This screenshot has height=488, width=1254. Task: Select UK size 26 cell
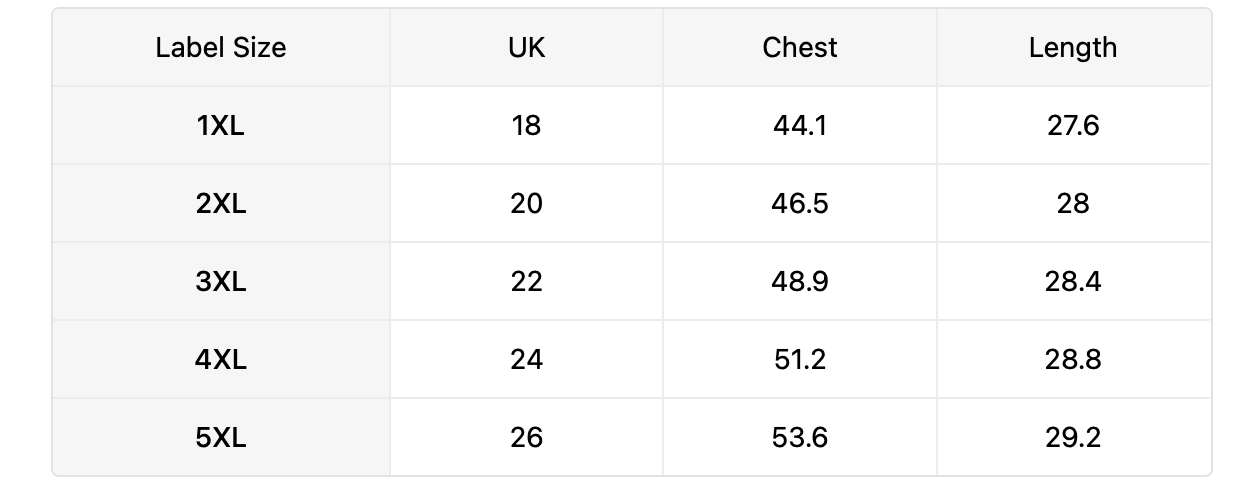pyautogui.click(x=526, y=437)
